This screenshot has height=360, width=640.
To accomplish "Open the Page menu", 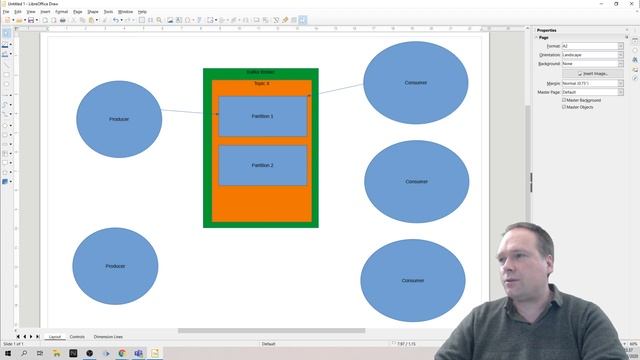I will (78, 12).
